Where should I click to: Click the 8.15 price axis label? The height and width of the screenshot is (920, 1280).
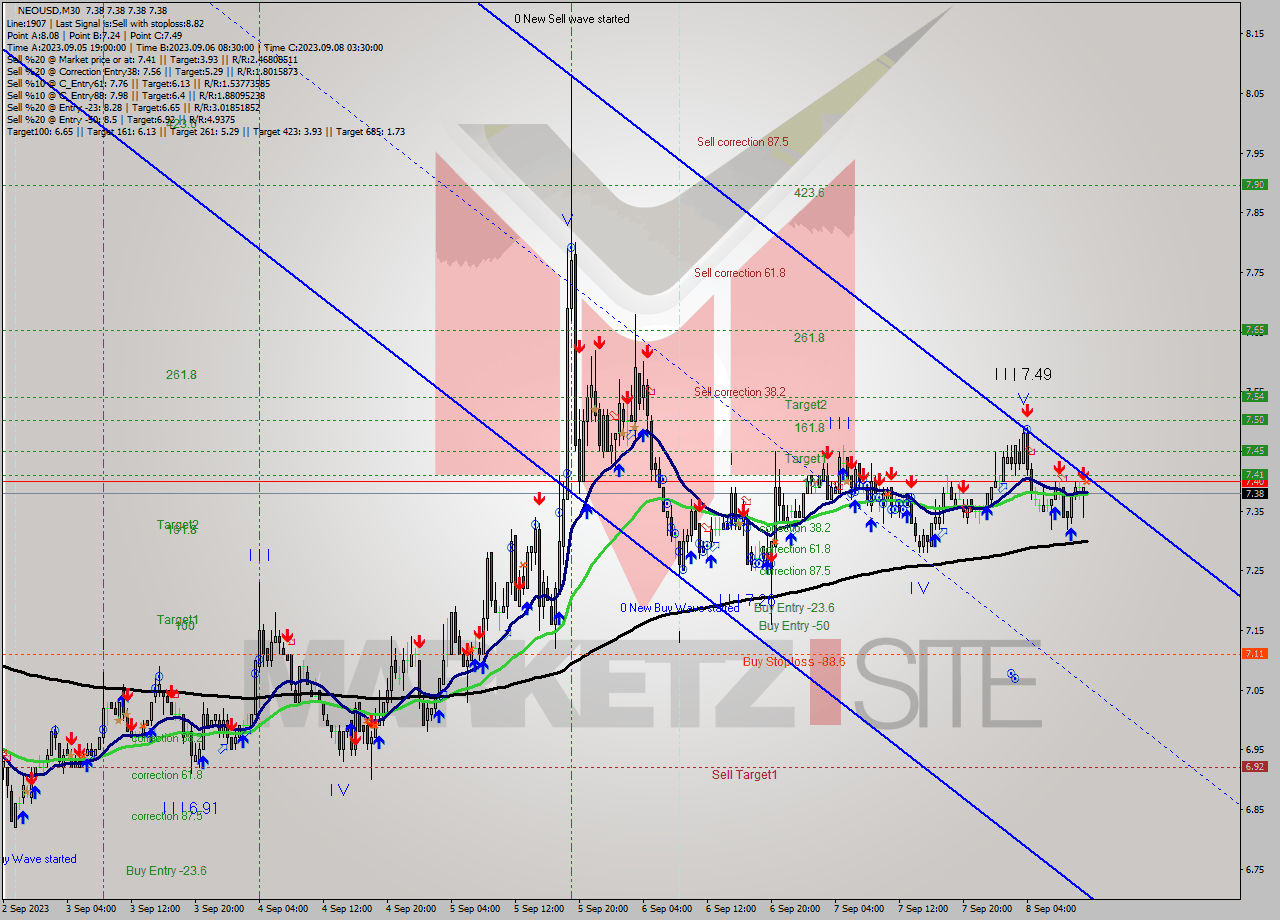point(1255,34)
